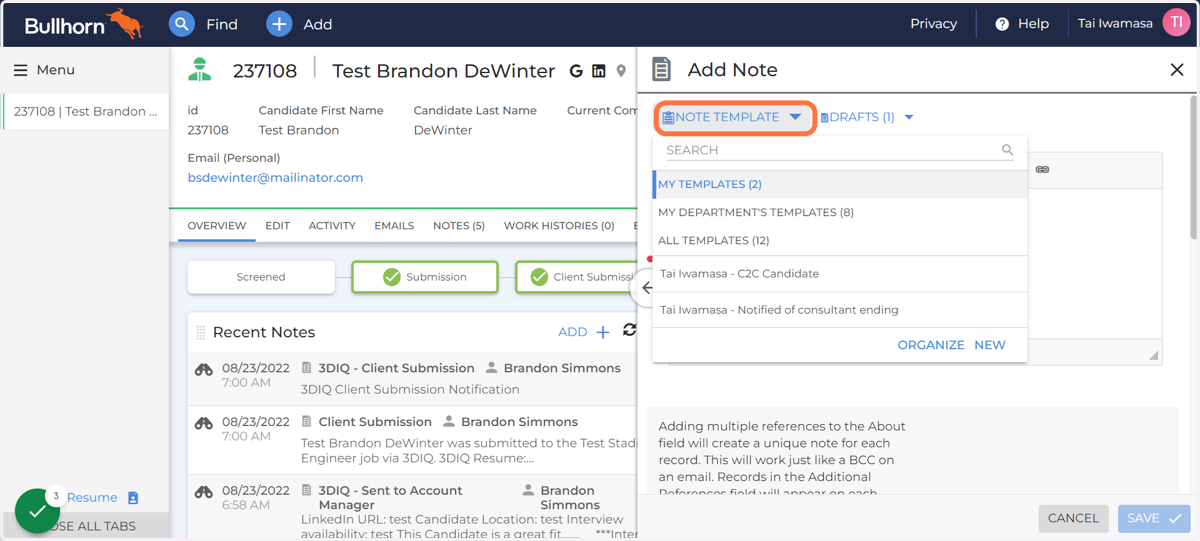This screenshot has width=1200, height=541.
Task: Click the TI user avatar
Action: [1176, 23]
